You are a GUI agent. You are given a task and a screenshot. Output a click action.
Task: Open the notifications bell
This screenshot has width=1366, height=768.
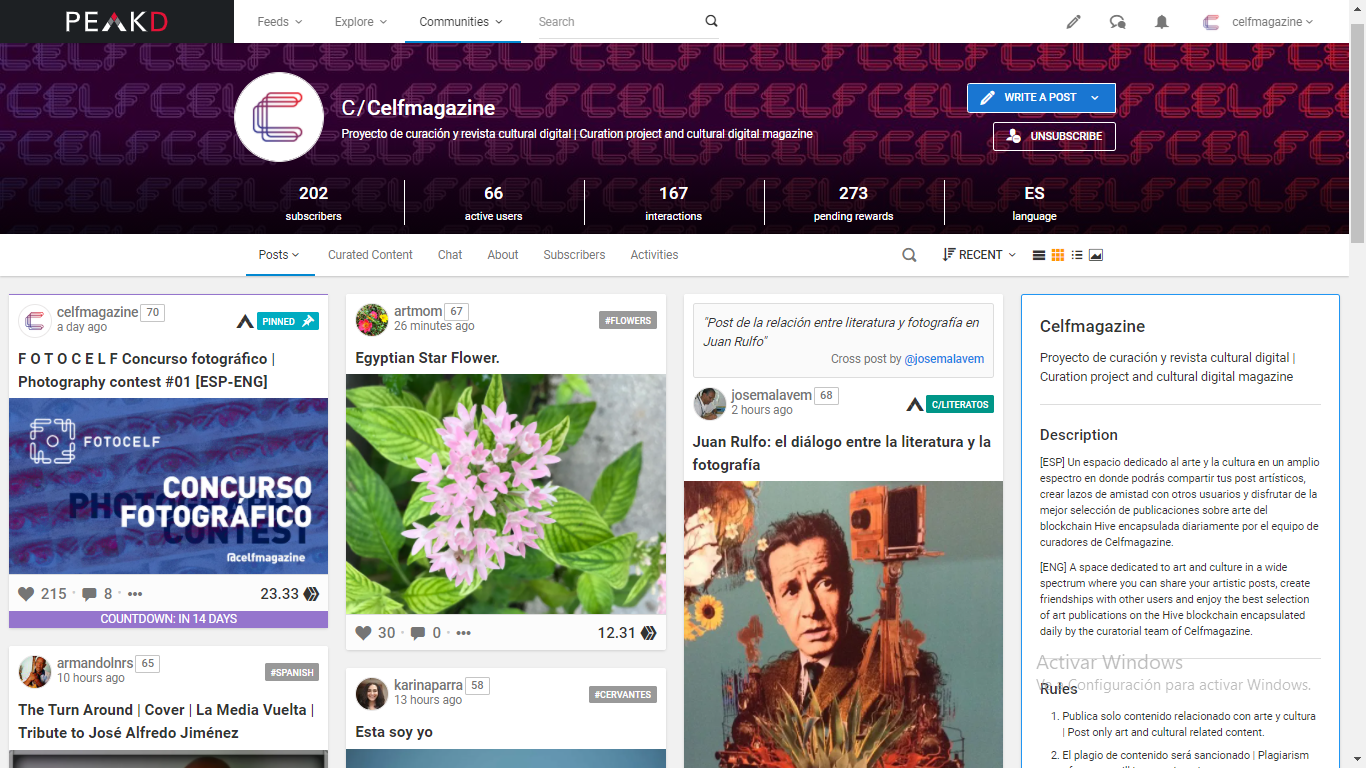(x=1161, y=21)
